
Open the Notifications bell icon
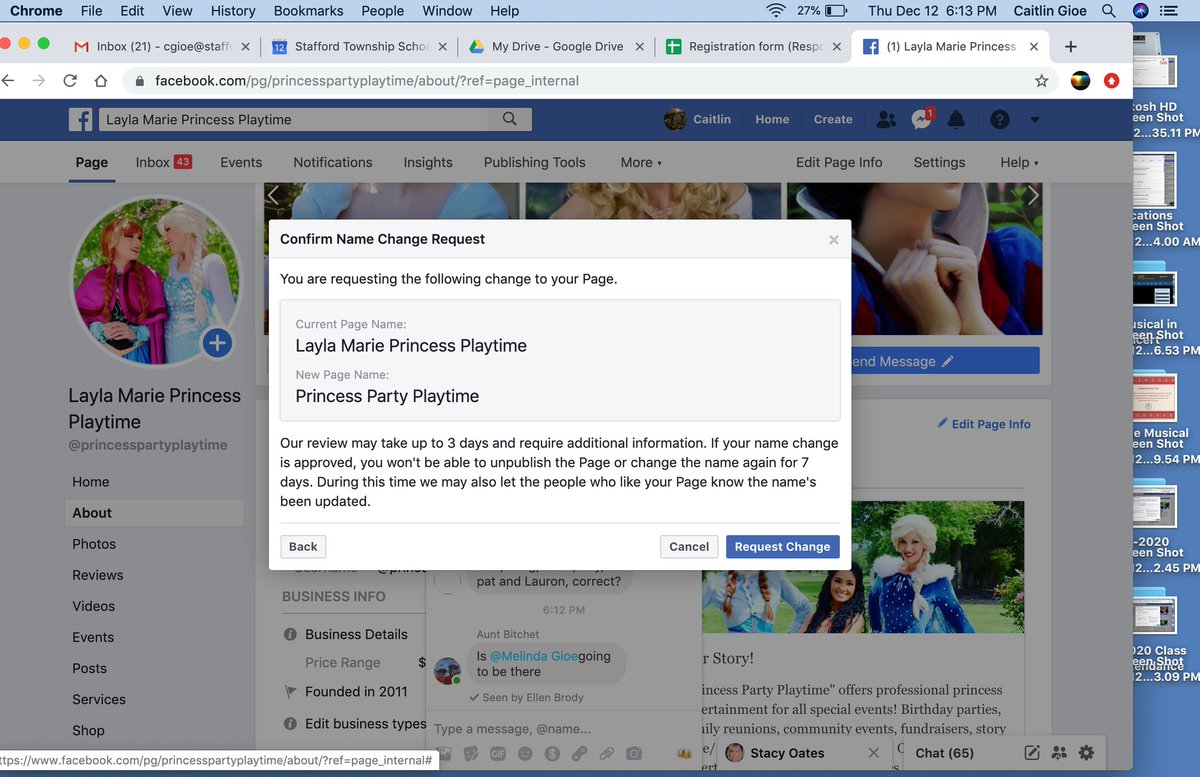click(x=957, y=119)
